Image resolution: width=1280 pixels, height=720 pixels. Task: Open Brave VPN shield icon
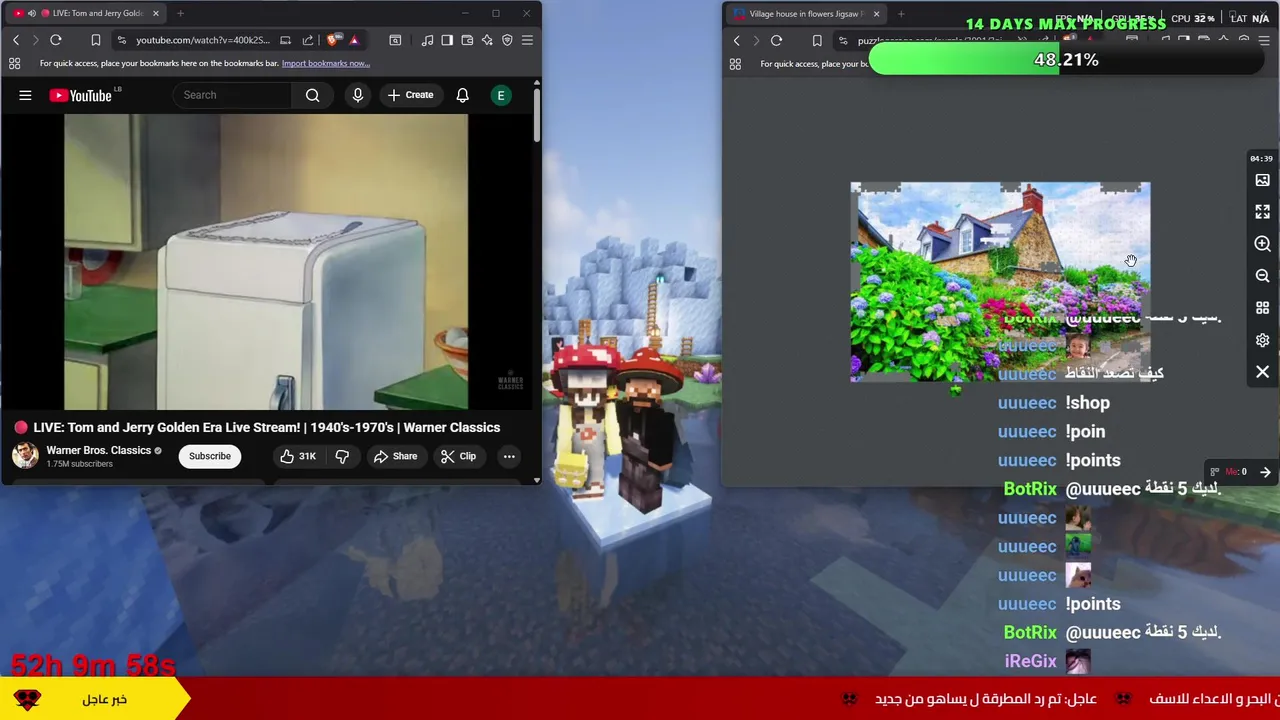click(x=507, y=40)
